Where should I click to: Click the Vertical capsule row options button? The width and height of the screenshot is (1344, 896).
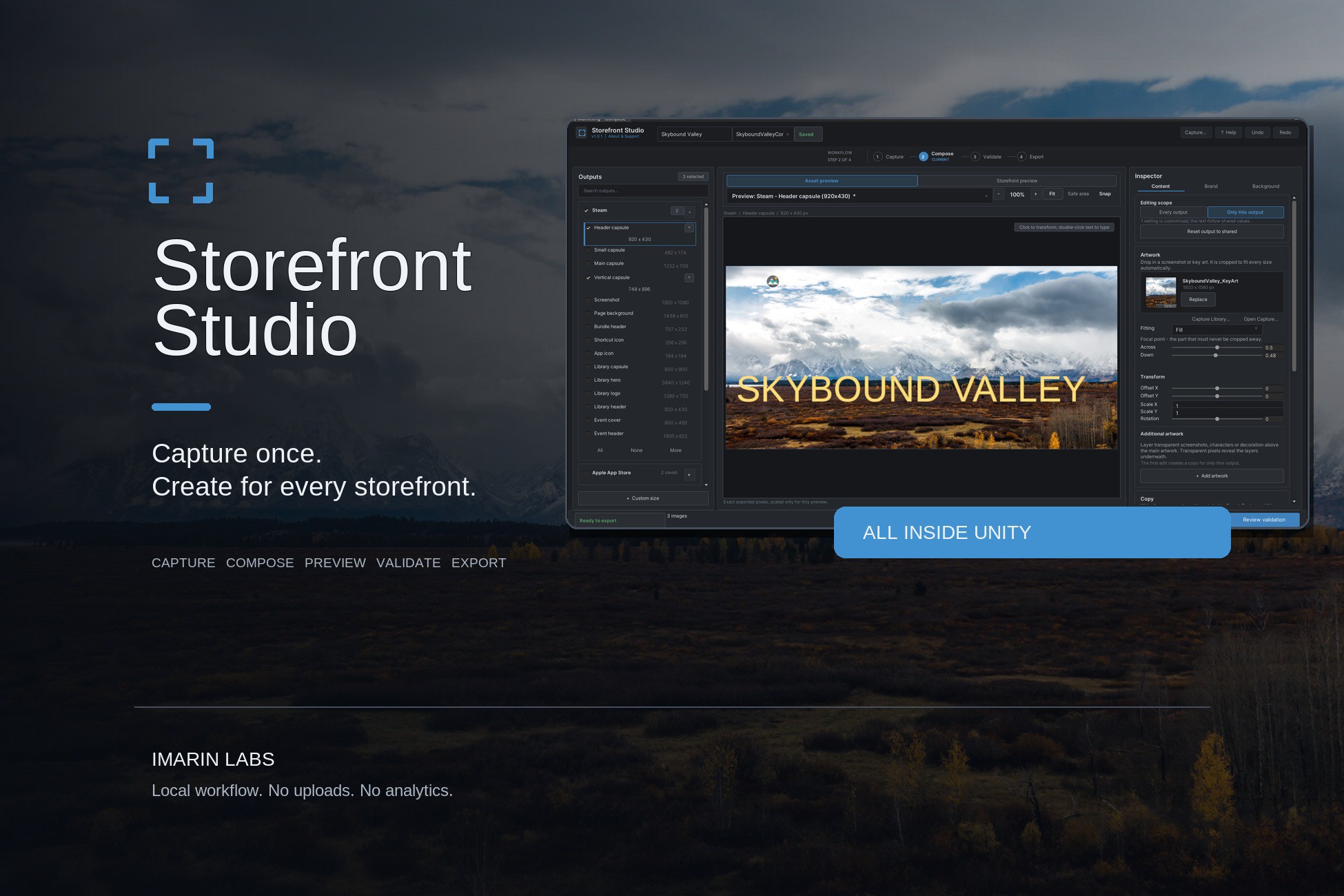(689, 278)
